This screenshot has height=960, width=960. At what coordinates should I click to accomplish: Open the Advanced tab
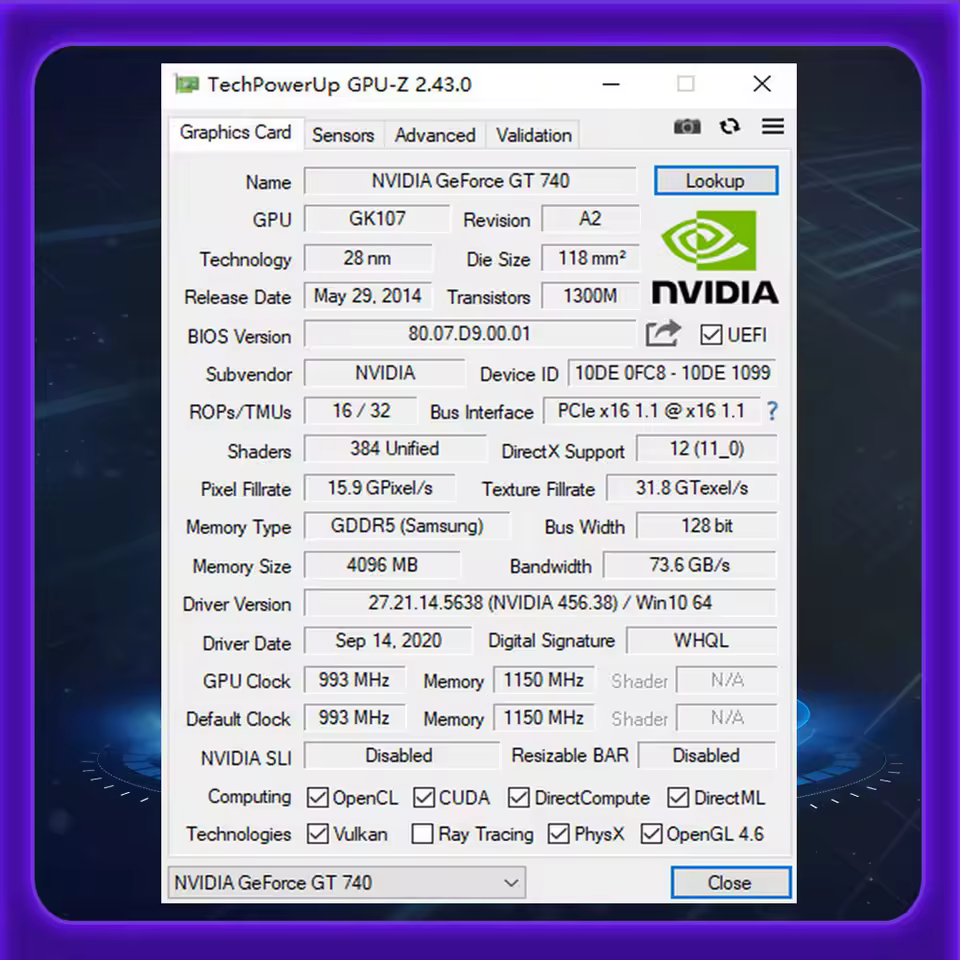[x=435, y=135]
